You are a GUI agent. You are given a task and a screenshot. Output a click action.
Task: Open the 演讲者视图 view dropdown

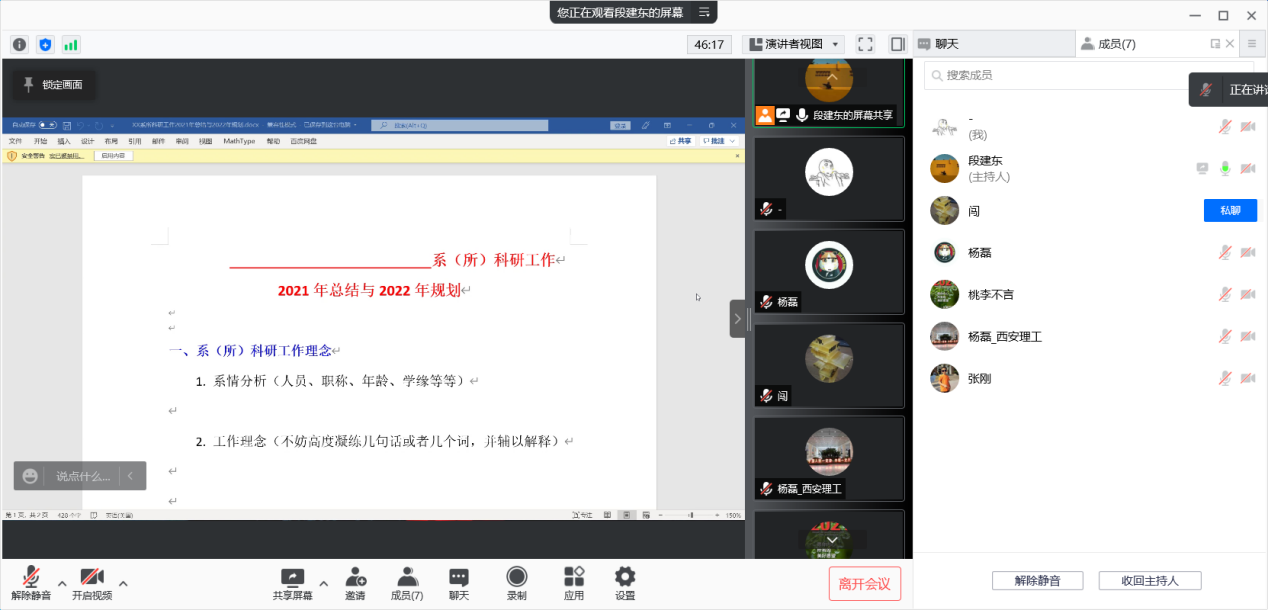point(794,44)
